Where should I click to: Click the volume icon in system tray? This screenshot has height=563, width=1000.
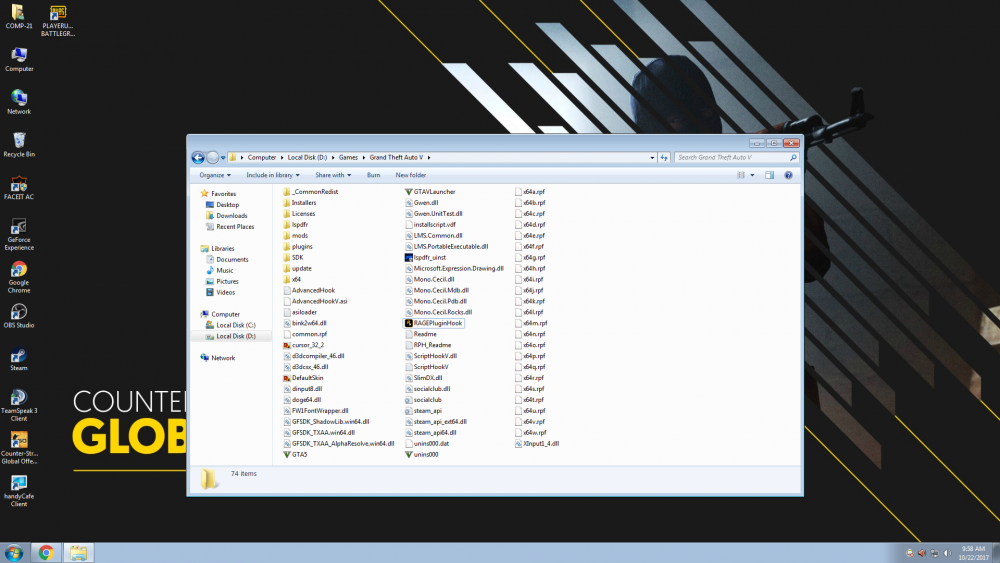(x=948, y=553)
